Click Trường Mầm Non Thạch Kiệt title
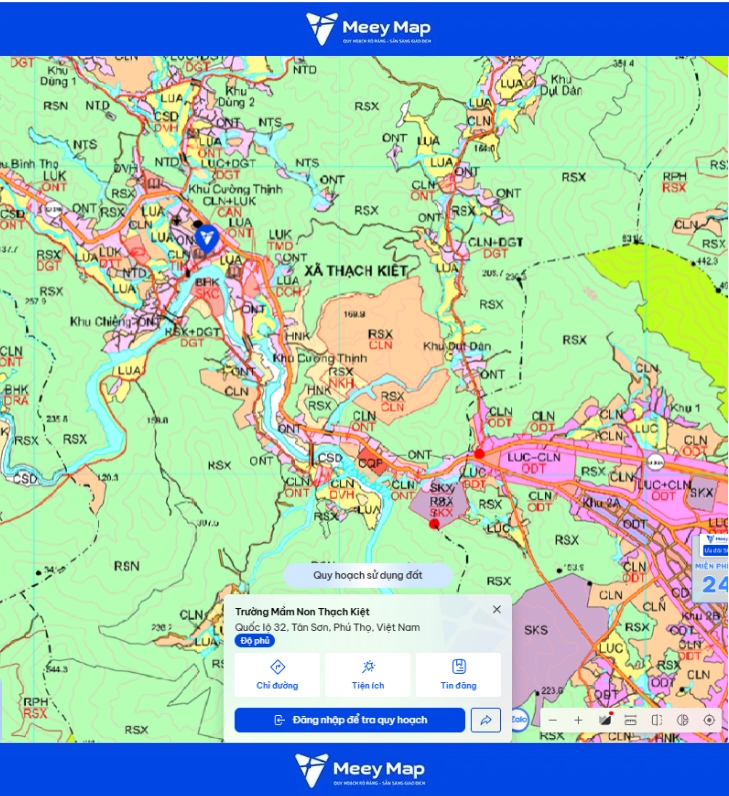The width and height of the screenshot is (729, 796). click(302, 612)
